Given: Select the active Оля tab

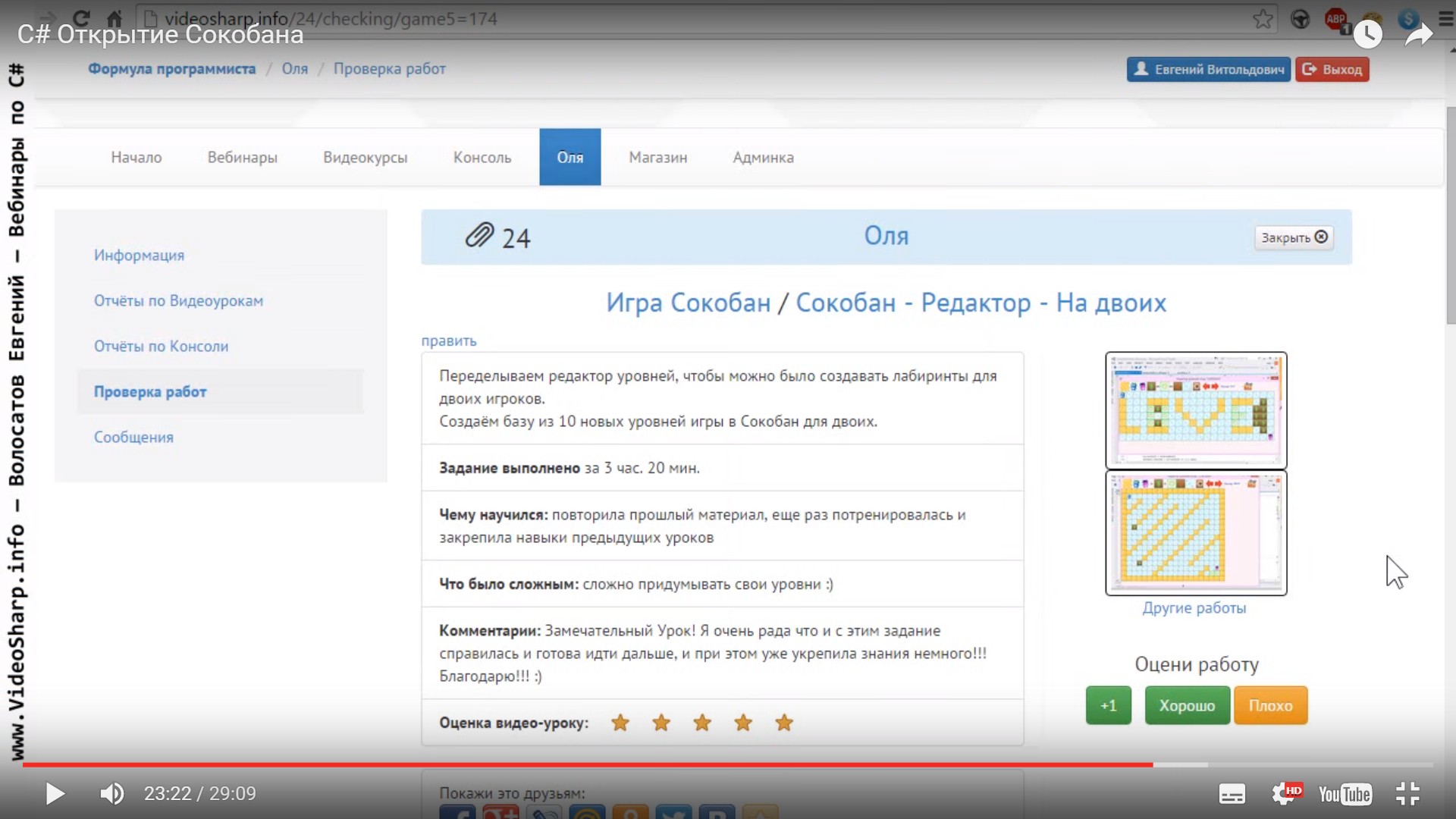Looking at the screenshot, I should [570, 157].
